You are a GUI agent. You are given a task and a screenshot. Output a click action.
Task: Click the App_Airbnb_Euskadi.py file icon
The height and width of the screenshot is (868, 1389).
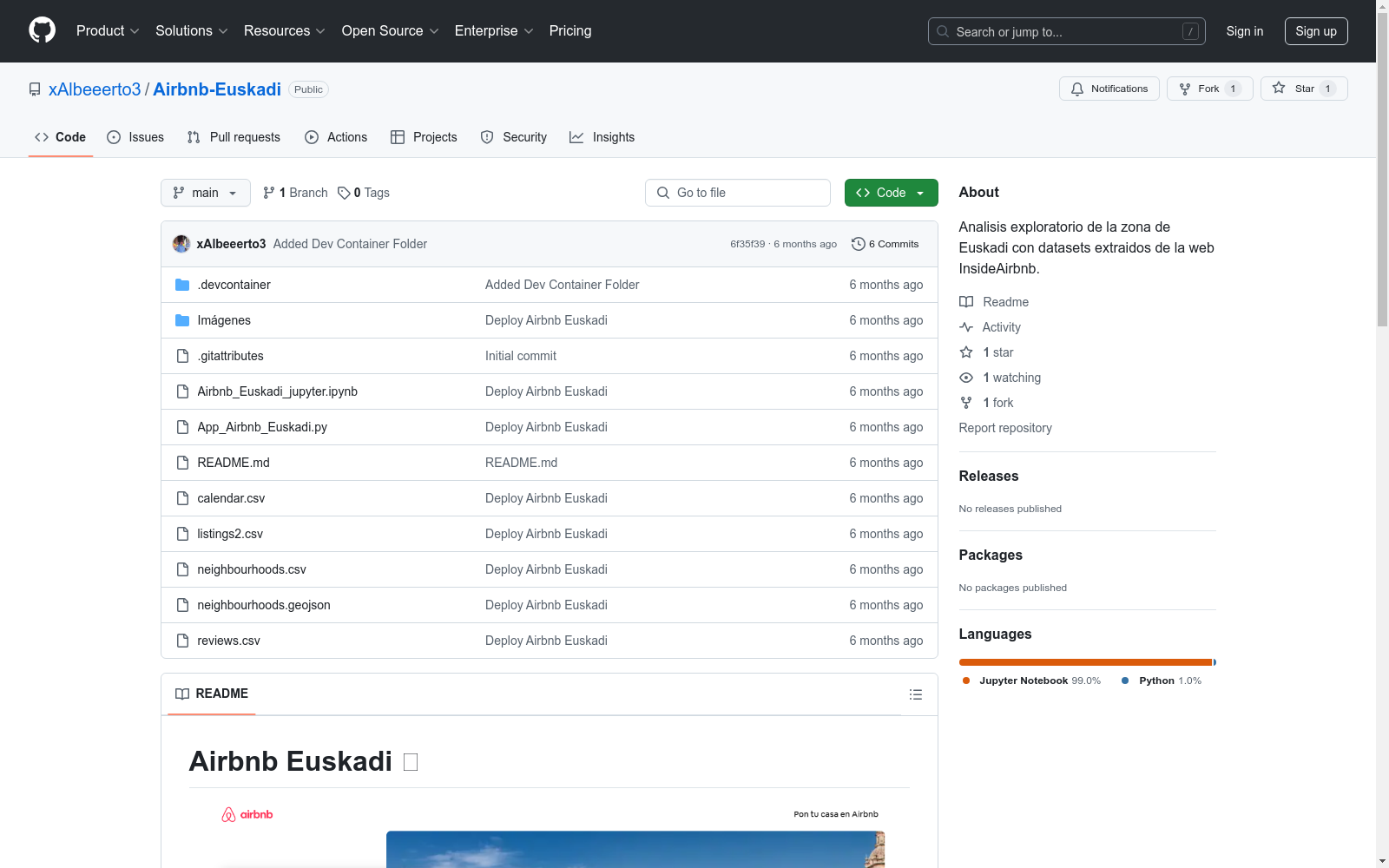(182, 427)
